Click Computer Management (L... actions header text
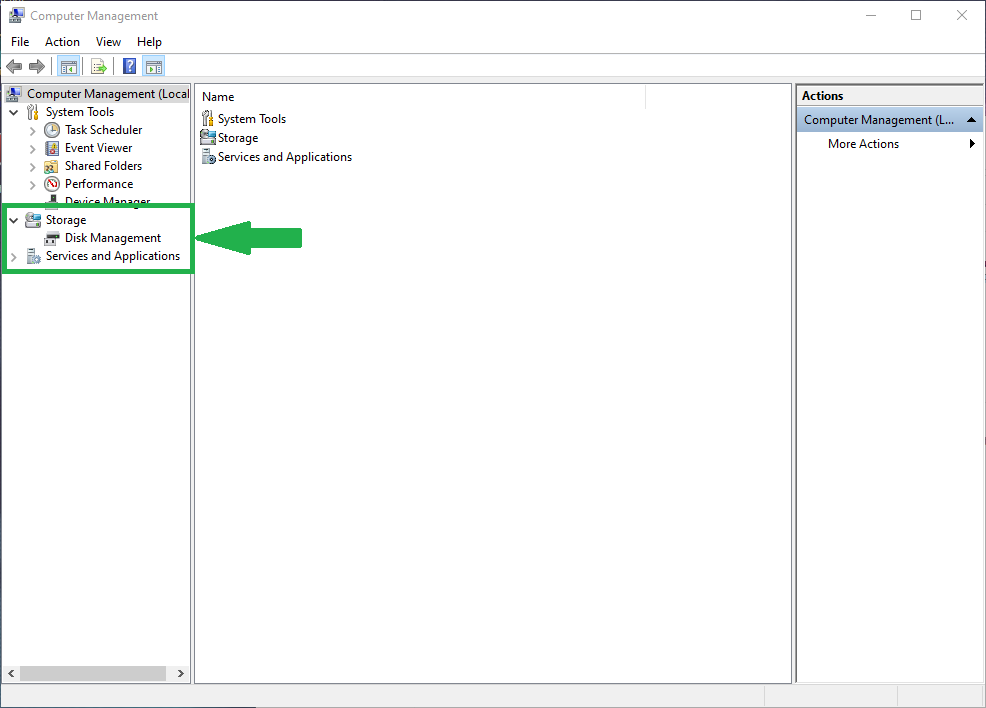Image resolution: width=986 pixels, height=708 pixels. (878, 119)
